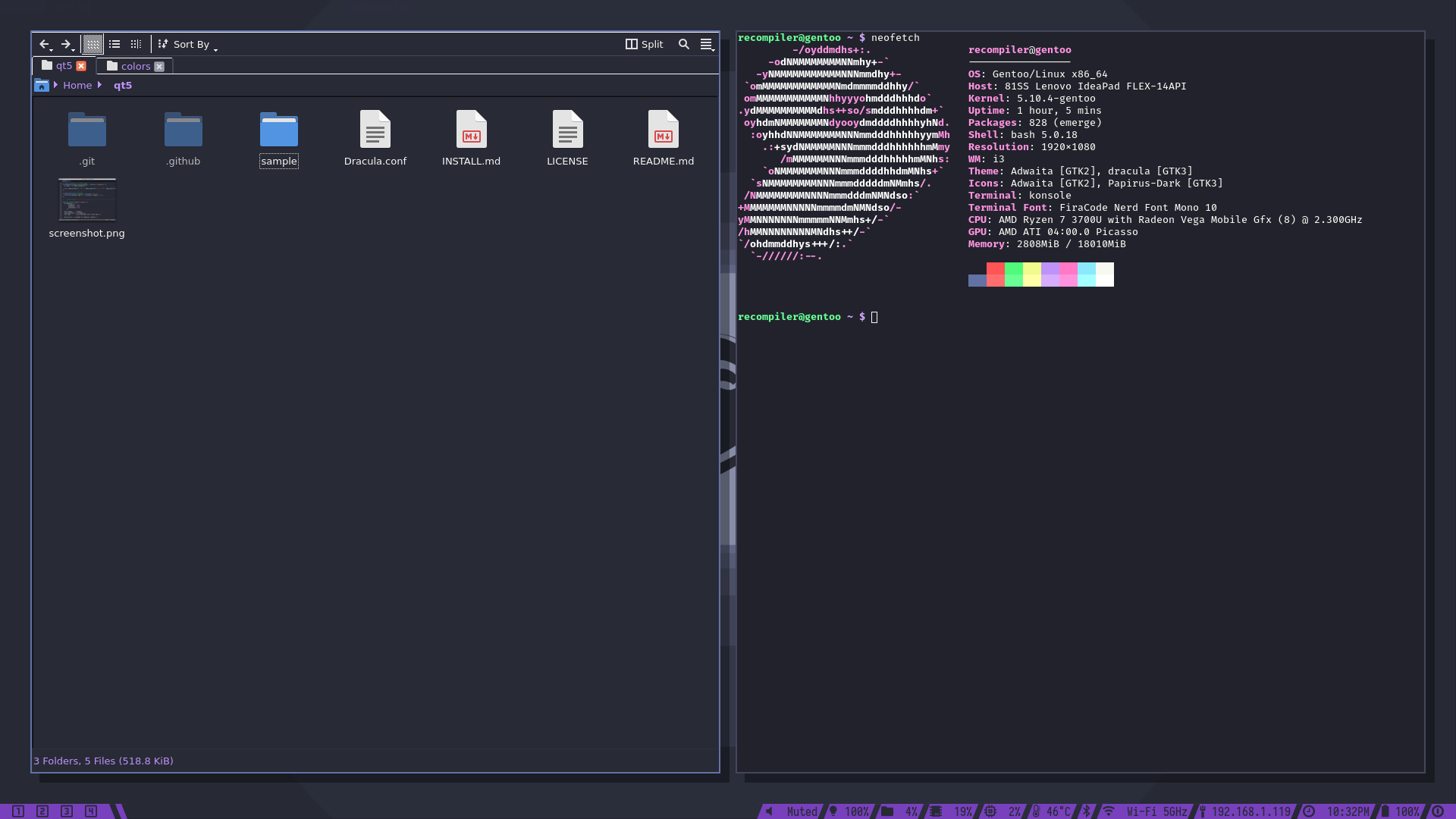Viewport: 1456px width, 819px height.
Task: Select the README.md markdown file
Action: tap(664, 138)
